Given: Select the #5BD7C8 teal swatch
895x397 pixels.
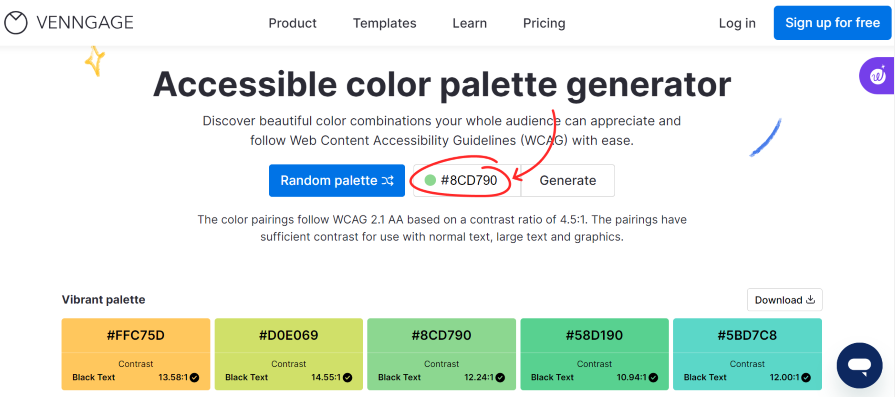Looking at the screenshot, I should (748, 354).
